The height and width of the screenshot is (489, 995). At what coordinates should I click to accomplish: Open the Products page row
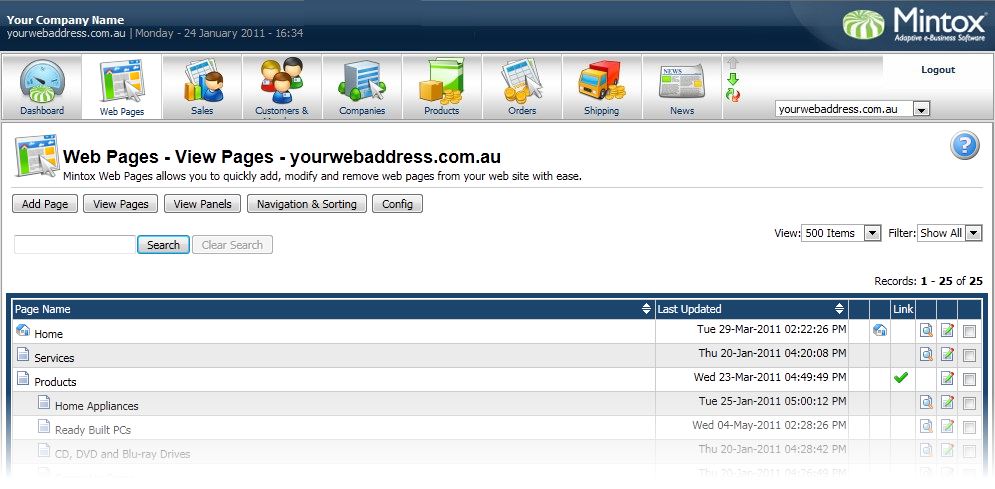point(496,379)
